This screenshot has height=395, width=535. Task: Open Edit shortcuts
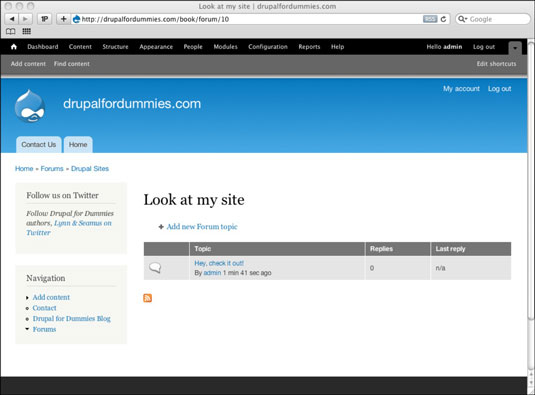496,64
